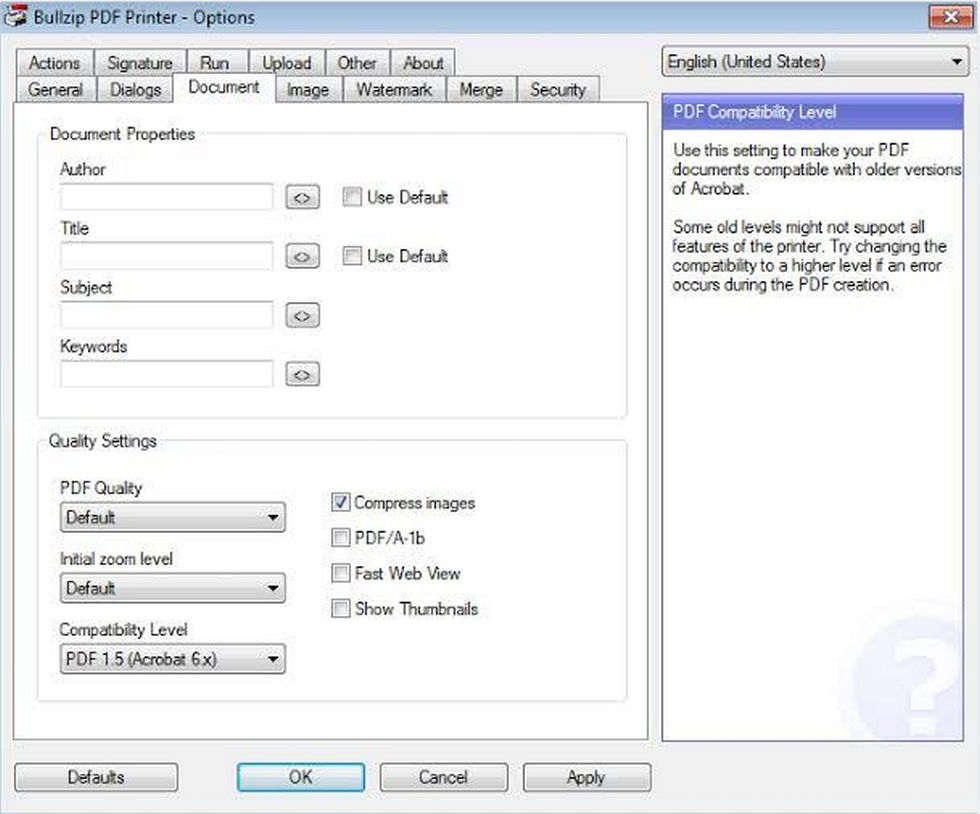Open the Dialogs tab
The height and width of the screenshot is (814, 980).
[135, 89]
